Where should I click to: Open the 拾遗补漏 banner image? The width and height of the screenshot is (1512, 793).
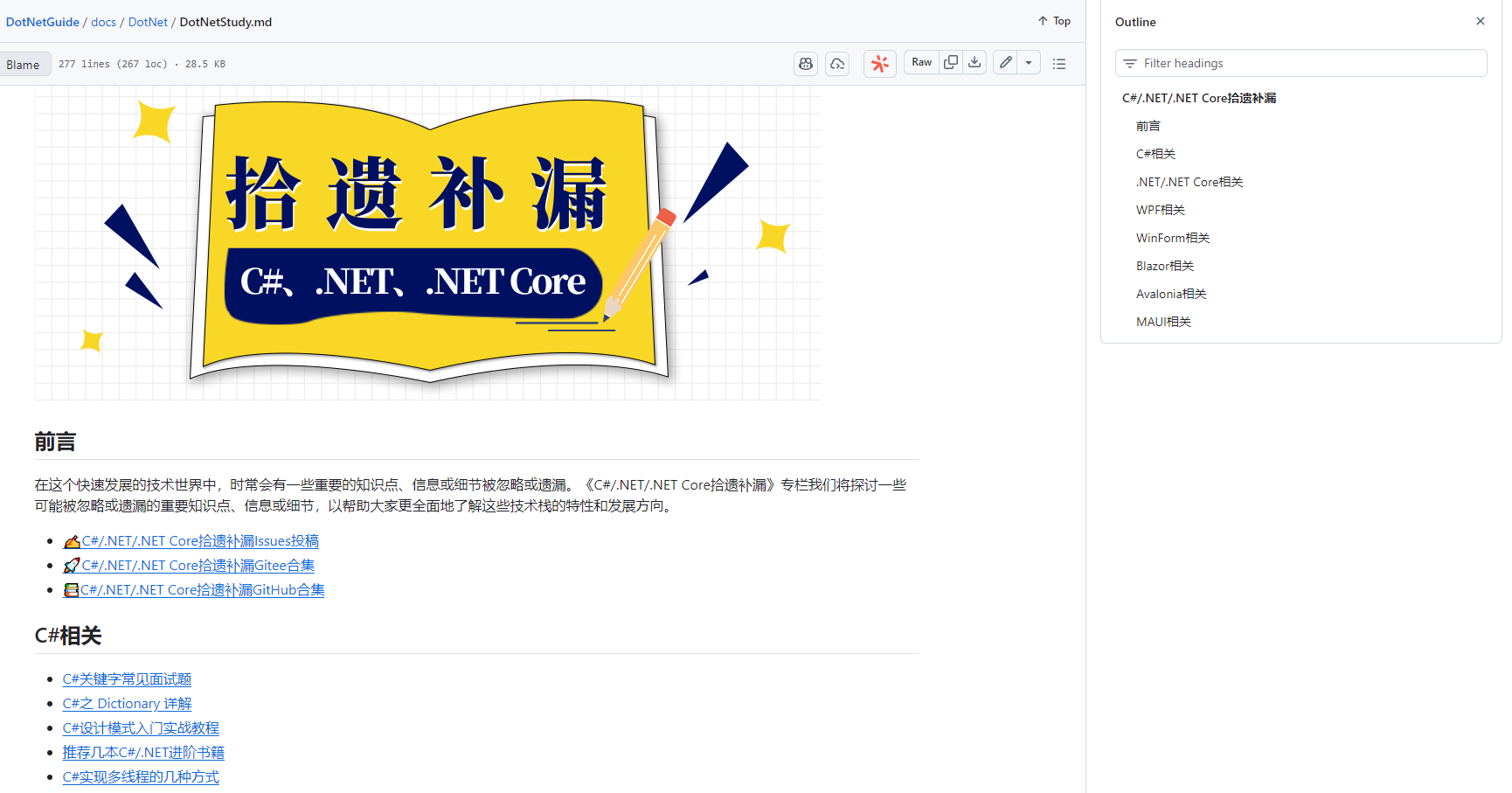tap(428, 242)
